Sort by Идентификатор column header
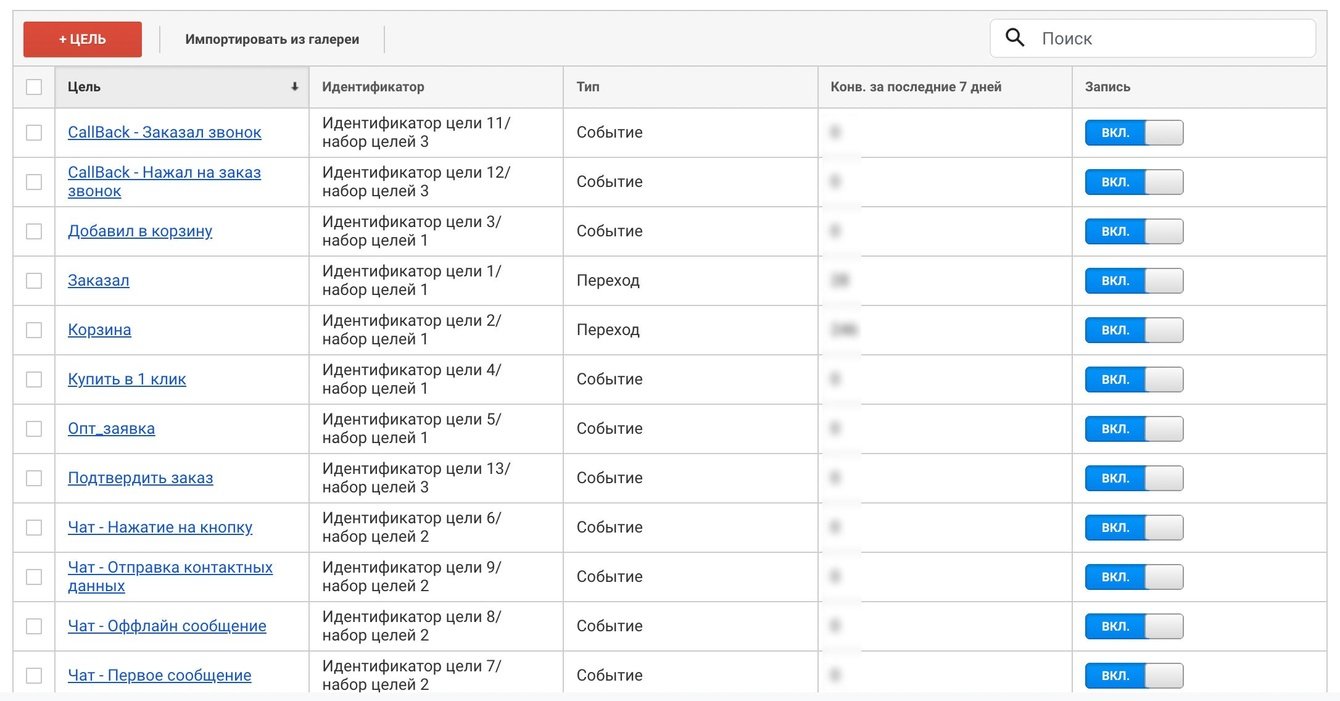Viewport: 1340px width, 701px height. (x=373, y=87)
